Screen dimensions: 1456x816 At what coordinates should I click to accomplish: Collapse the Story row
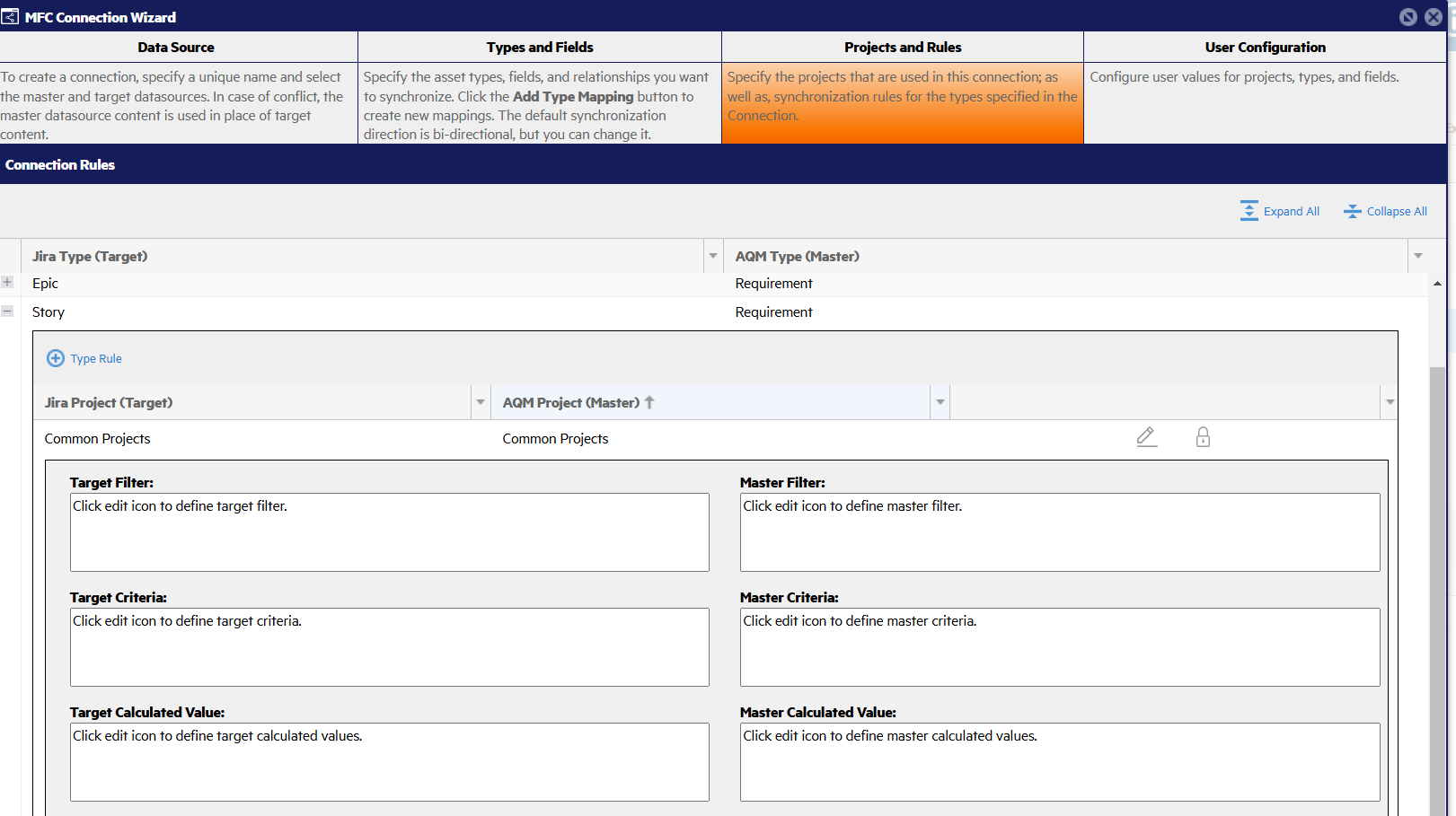tap(8, 311)
